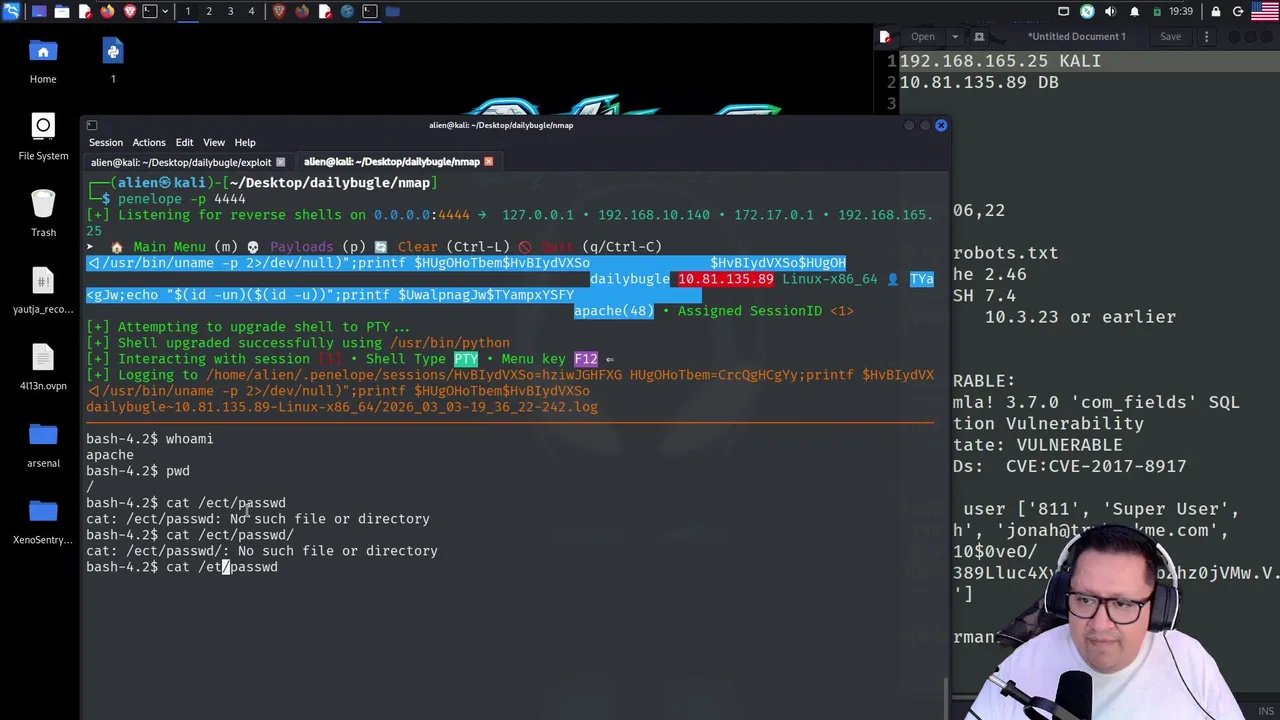Open the terminal Actions menu
The width and height of the screenshot is (1280, 720).
pos(149,142)
